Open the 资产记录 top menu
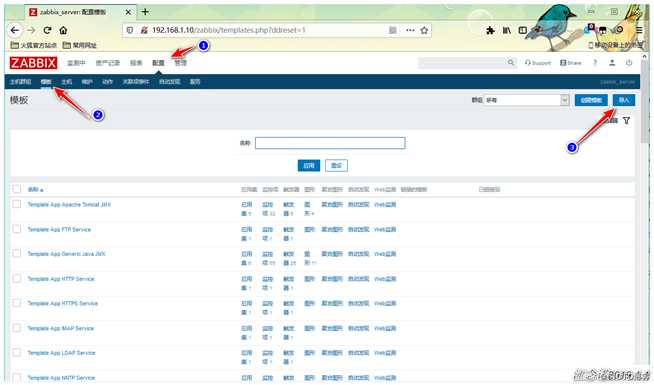 [x=108, y=63]
